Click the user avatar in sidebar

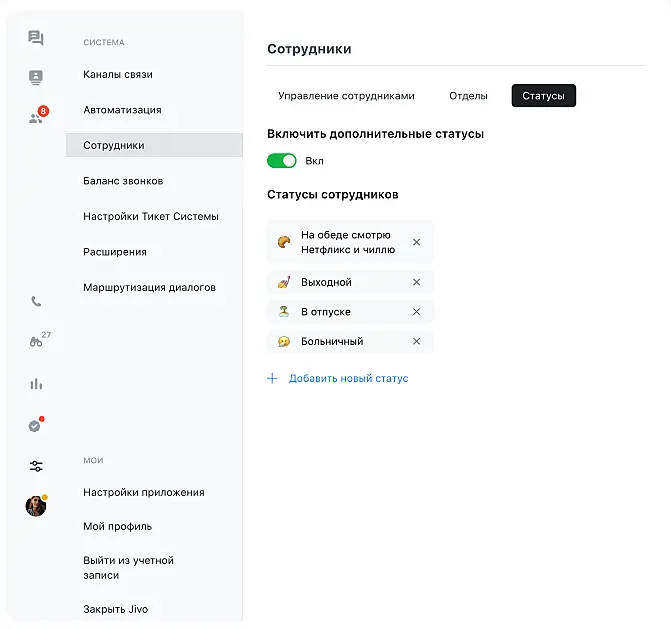point(36,506)
